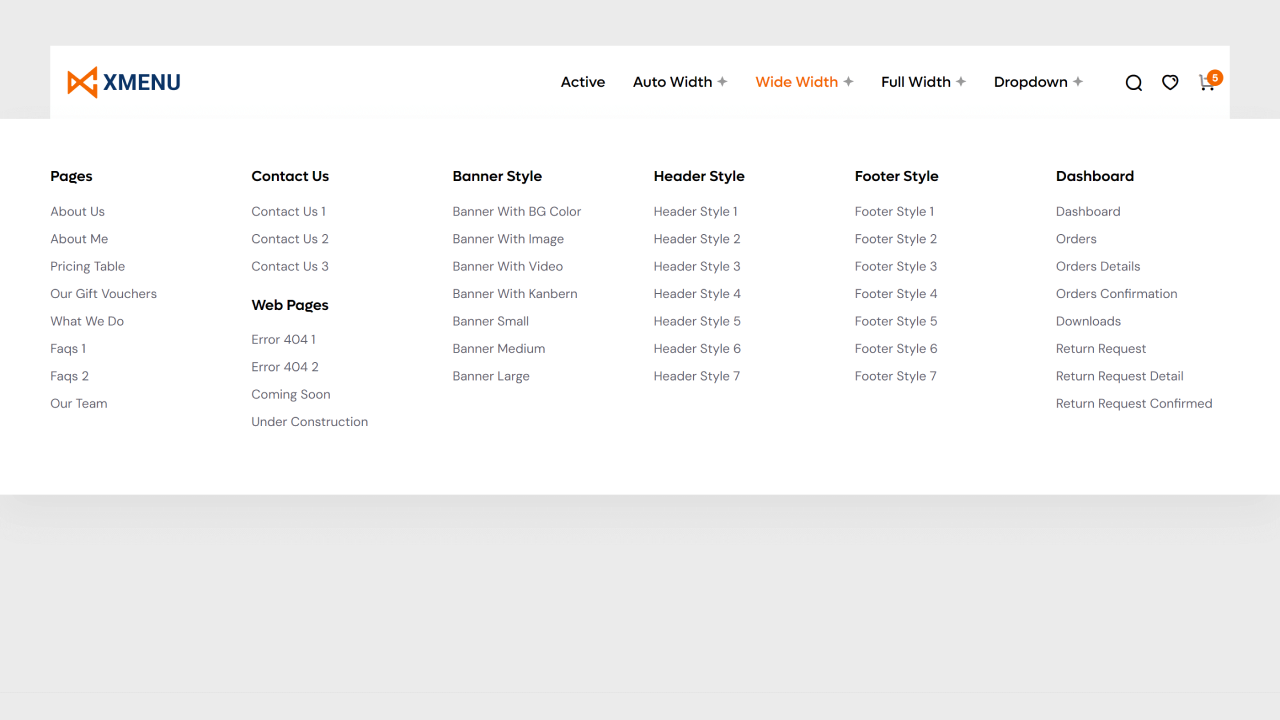Visit the Coming Soon page

291,394
